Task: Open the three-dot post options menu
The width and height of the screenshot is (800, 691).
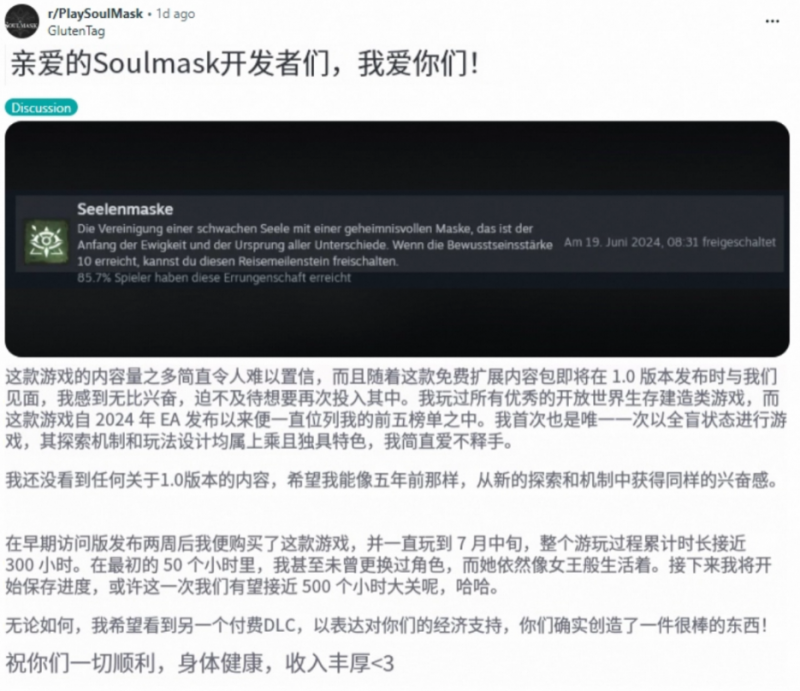Action: pyautogui.click(x=772, y=21)
